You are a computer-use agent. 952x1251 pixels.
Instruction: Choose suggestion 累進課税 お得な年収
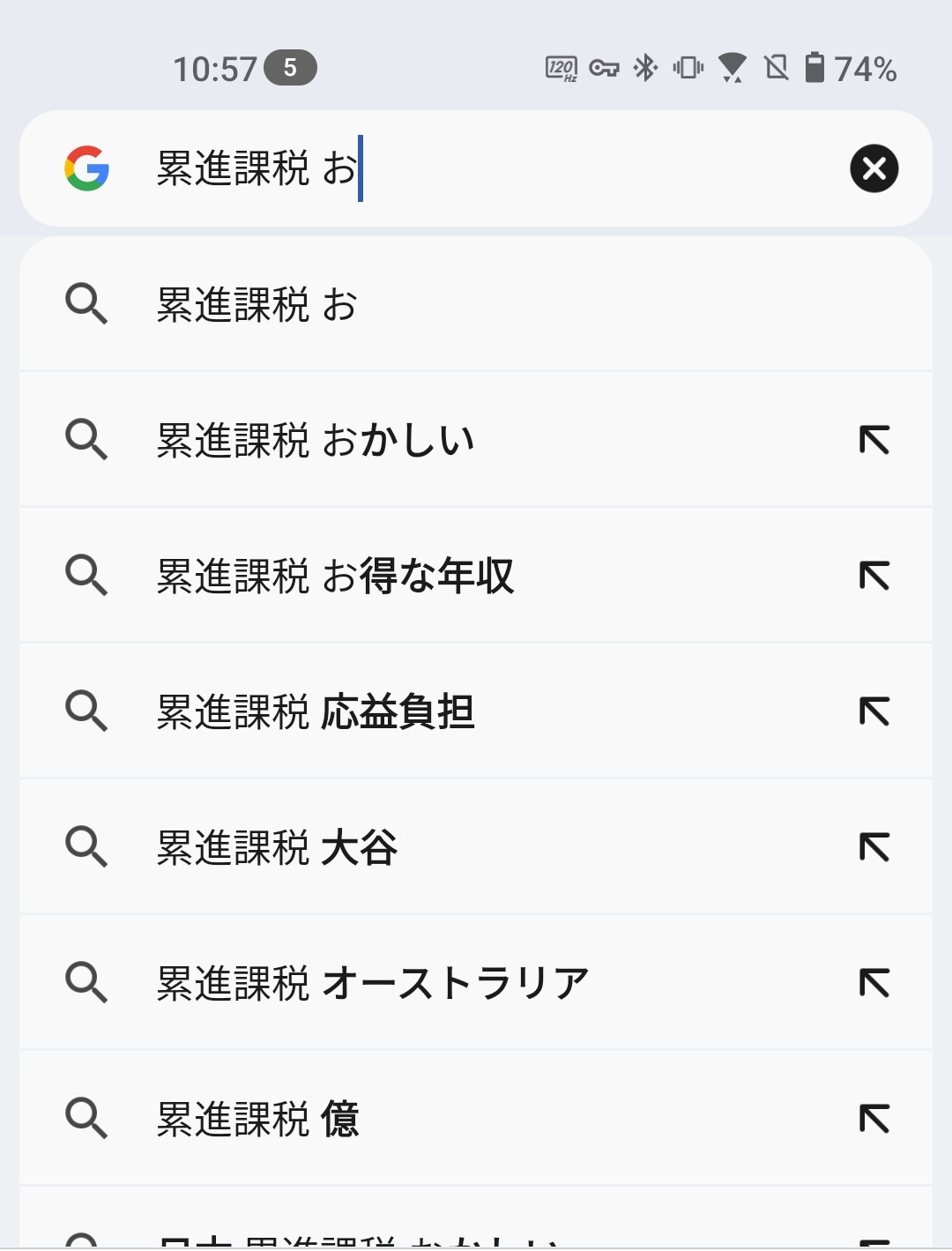click(x=476, y=575)
